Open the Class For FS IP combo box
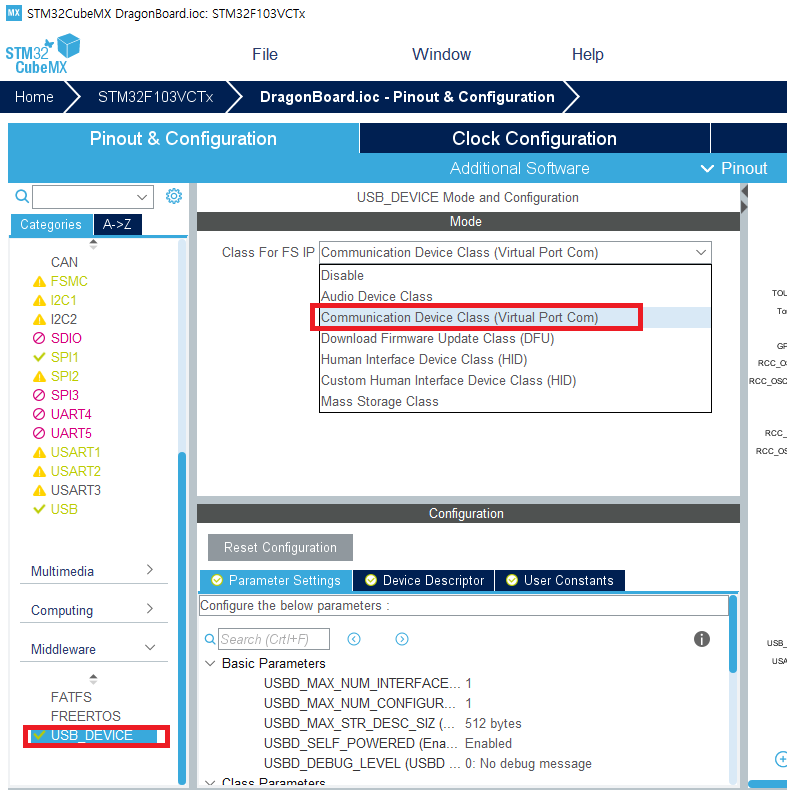 click(x=515, y=252)
